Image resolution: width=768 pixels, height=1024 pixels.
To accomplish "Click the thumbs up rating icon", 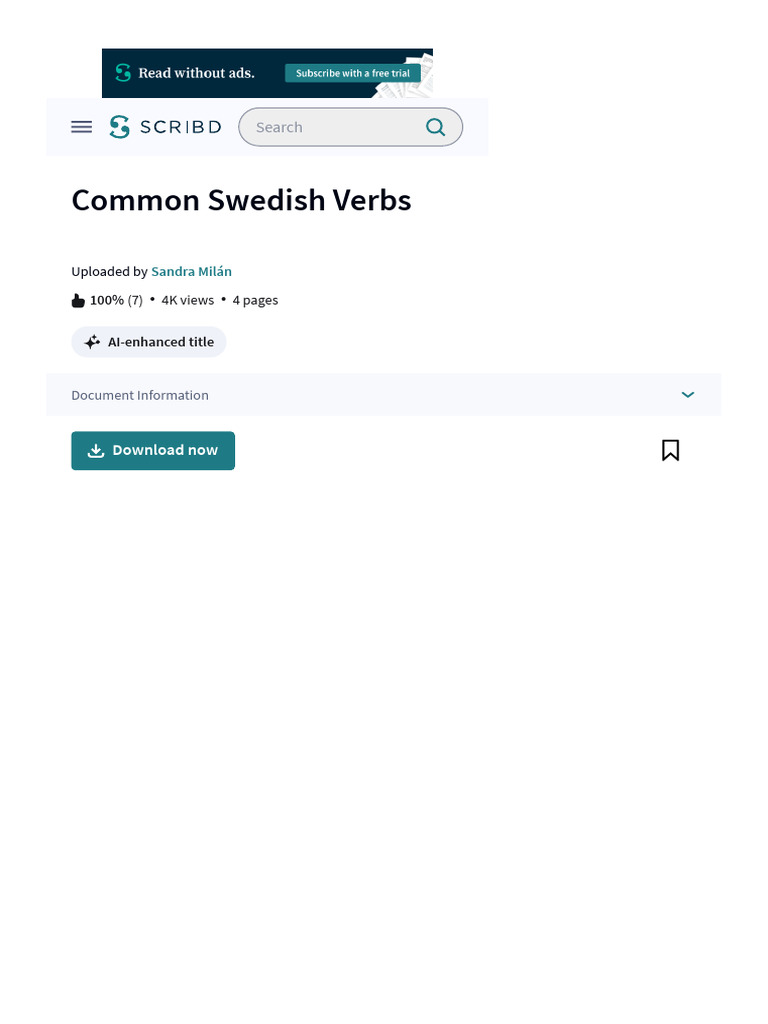I will 78,300.
